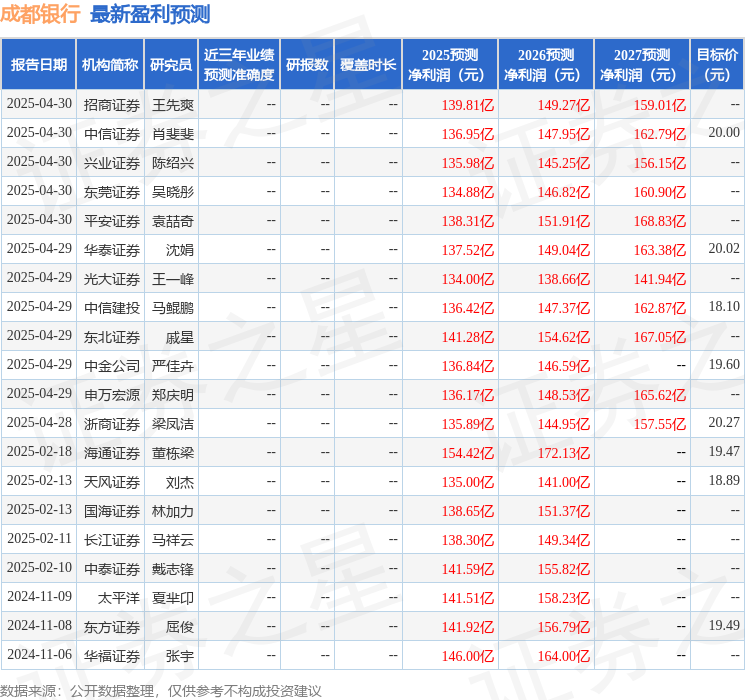This screenshot has width=745, height=700.
Task: Click the 141.94亿 profit value
Action: point(659,278)
